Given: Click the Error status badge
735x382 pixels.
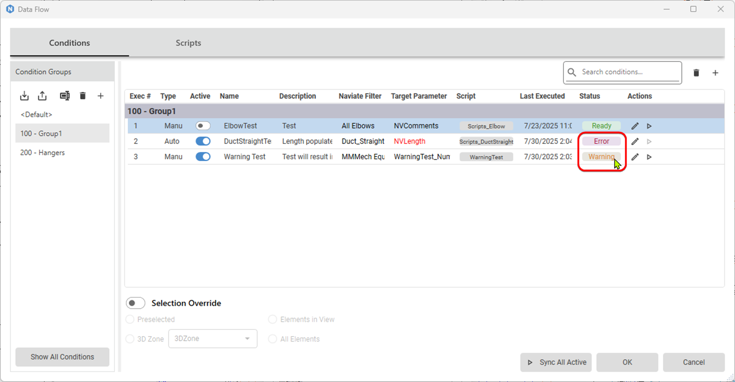Looking at the screenshot, I should click(x=601, y=141).
